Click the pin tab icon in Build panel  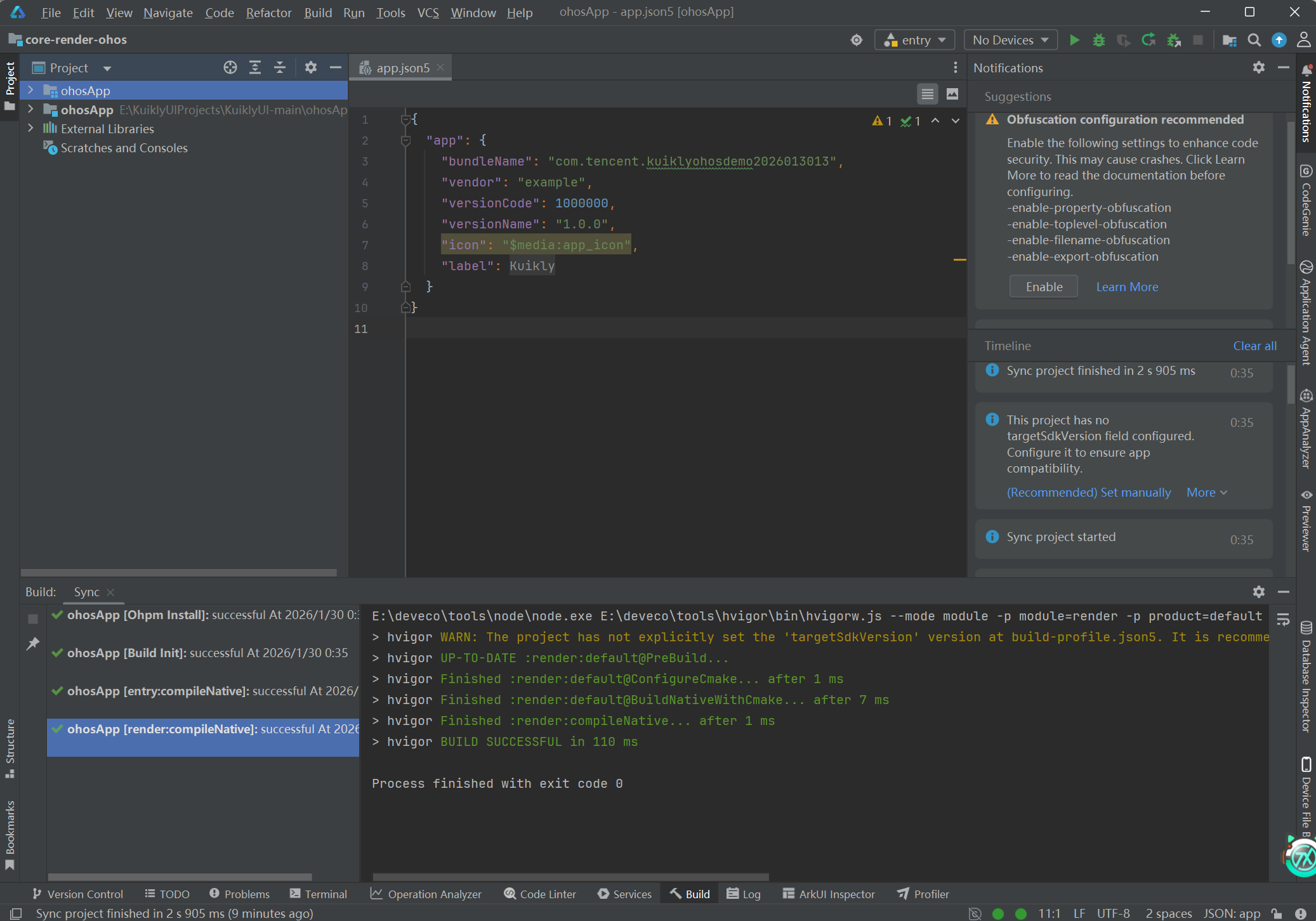[33, 644]
